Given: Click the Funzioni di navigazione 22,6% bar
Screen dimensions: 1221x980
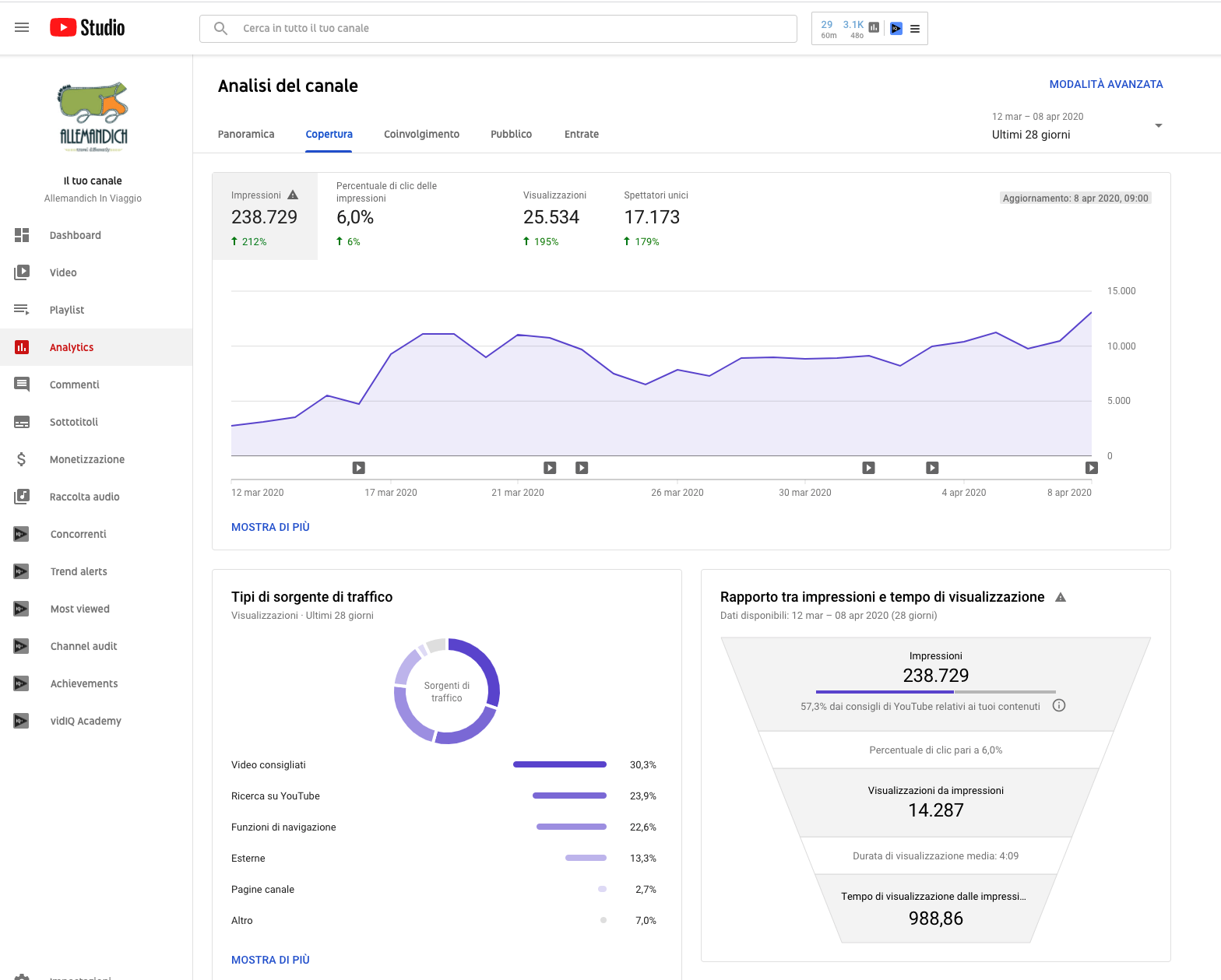Looking at the screenshot, I should pos(572,827).
